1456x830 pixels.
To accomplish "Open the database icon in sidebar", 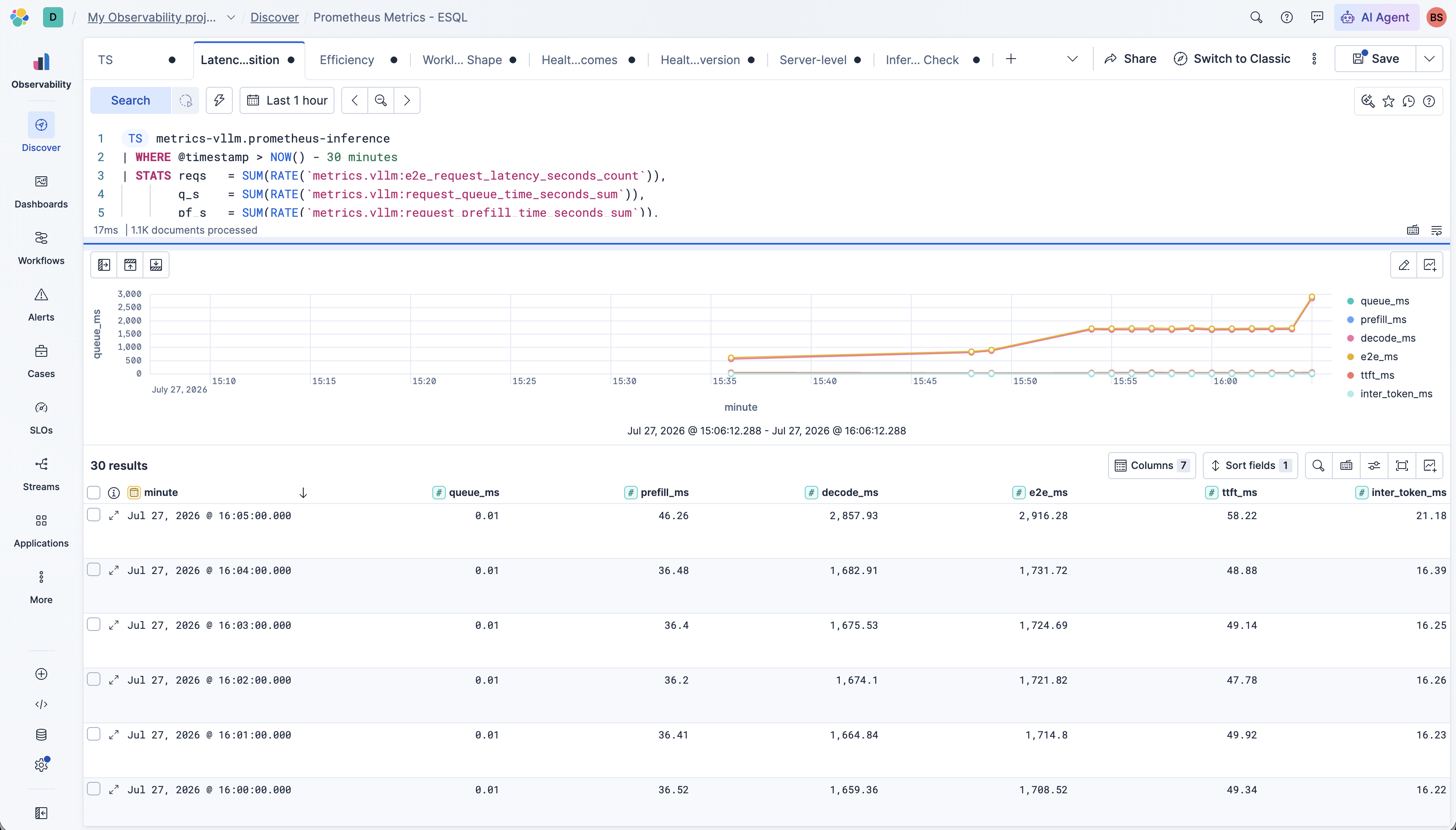I will coord(41,734).
